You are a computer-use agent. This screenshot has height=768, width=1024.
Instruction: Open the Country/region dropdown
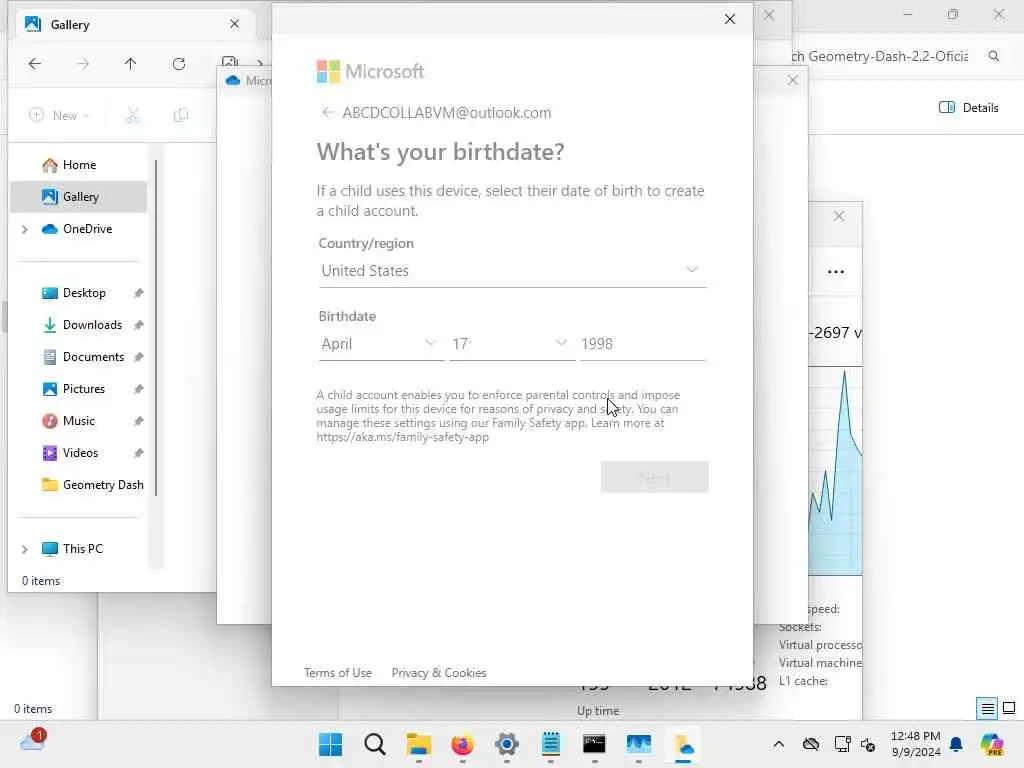[x=512, y=270]
